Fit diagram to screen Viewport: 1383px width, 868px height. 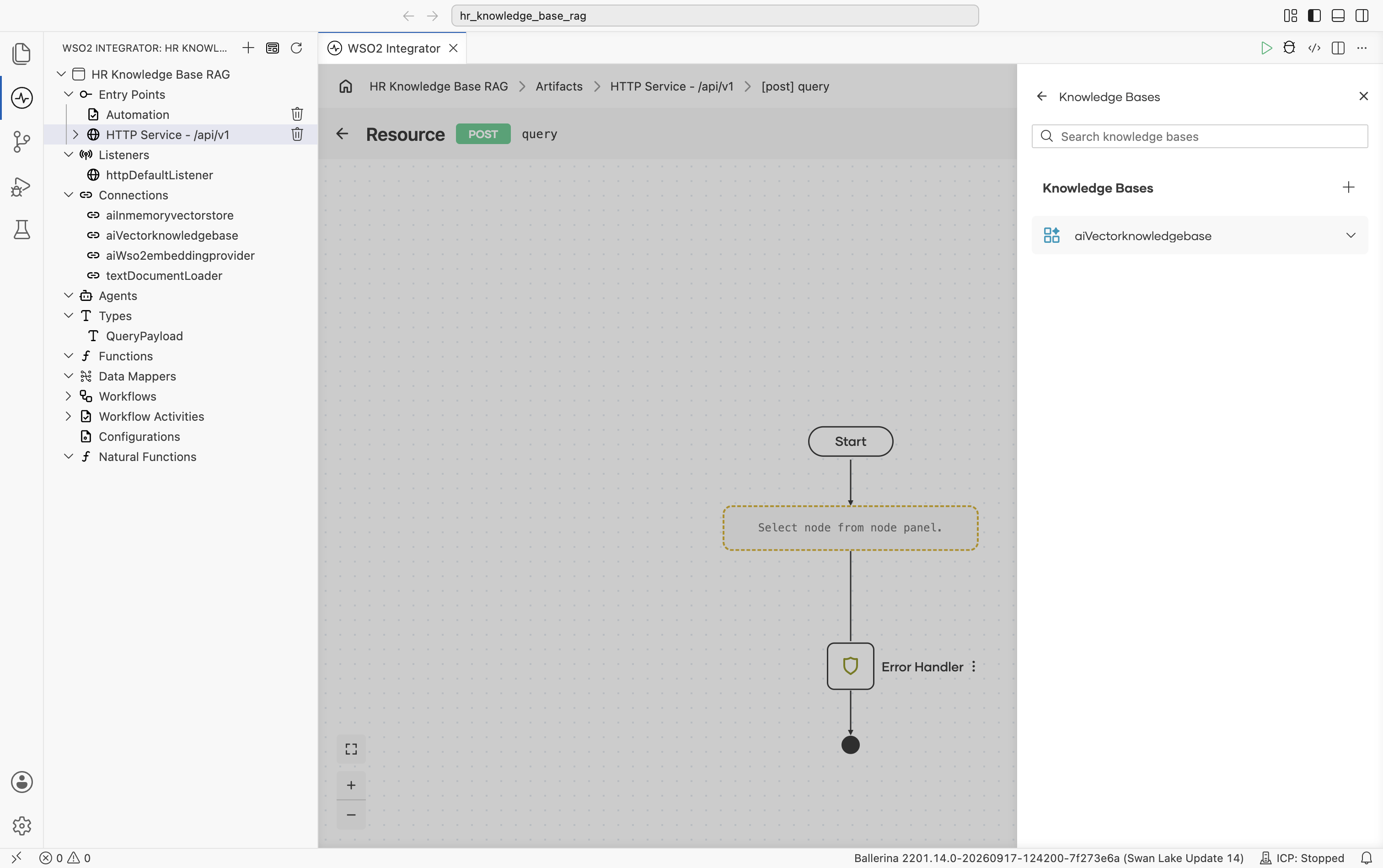click(351, 749)
